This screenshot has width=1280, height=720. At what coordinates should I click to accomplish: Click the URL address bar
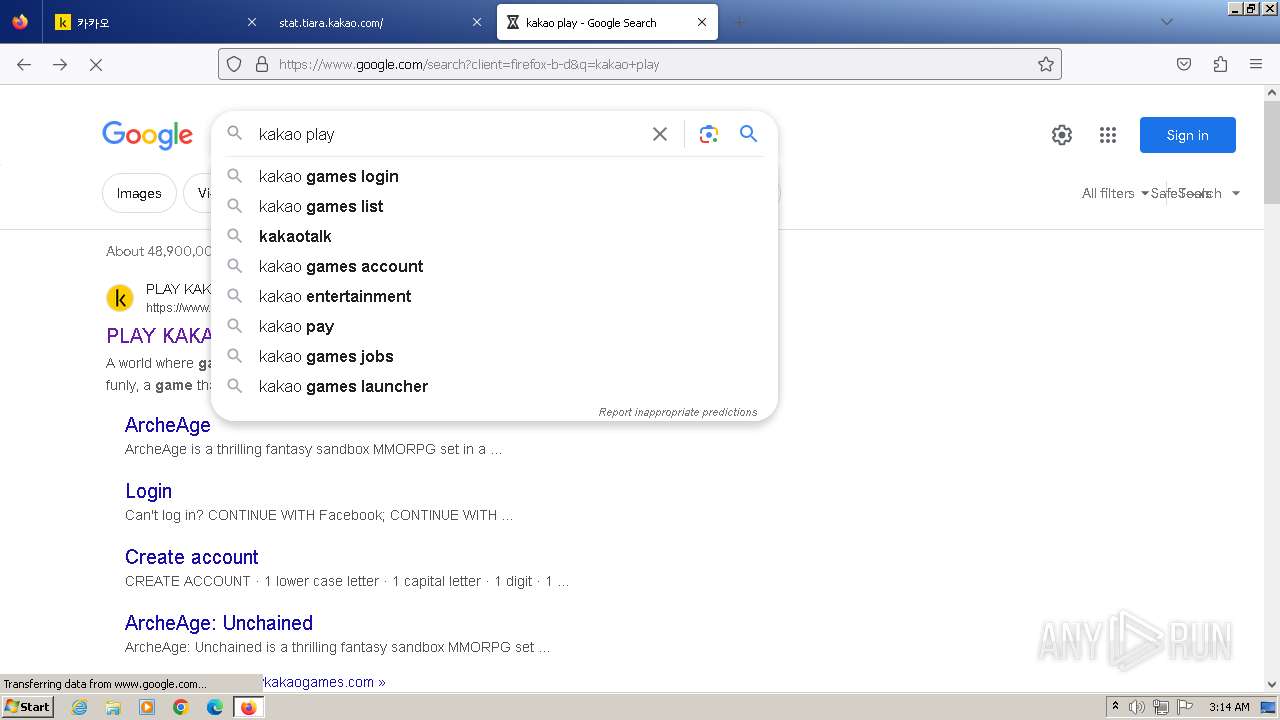coord(640,64)
